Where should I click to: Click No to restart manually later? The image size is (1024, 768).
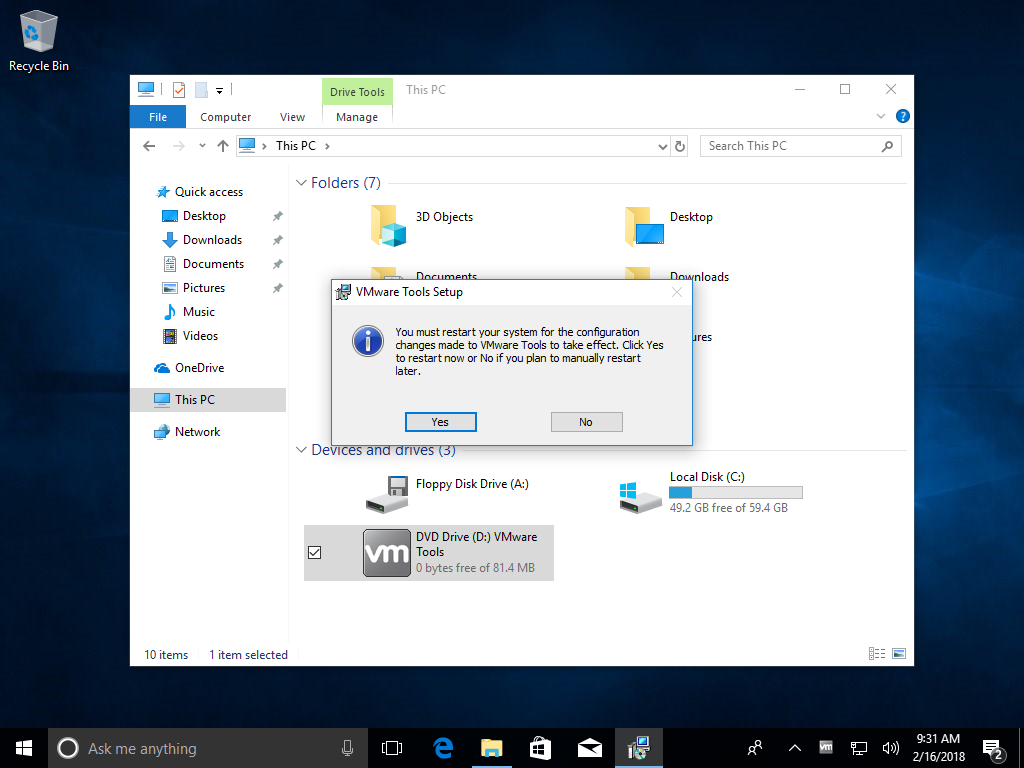coord(586,422)
